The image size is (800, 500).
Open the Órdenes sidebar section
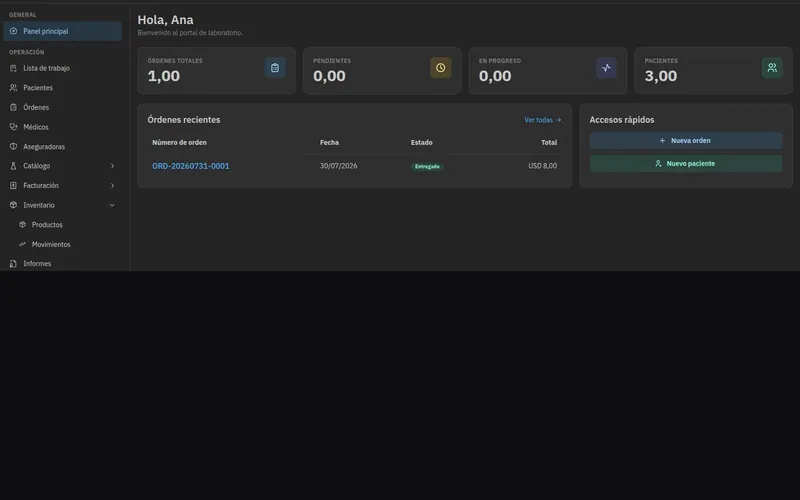pos(63,107)
